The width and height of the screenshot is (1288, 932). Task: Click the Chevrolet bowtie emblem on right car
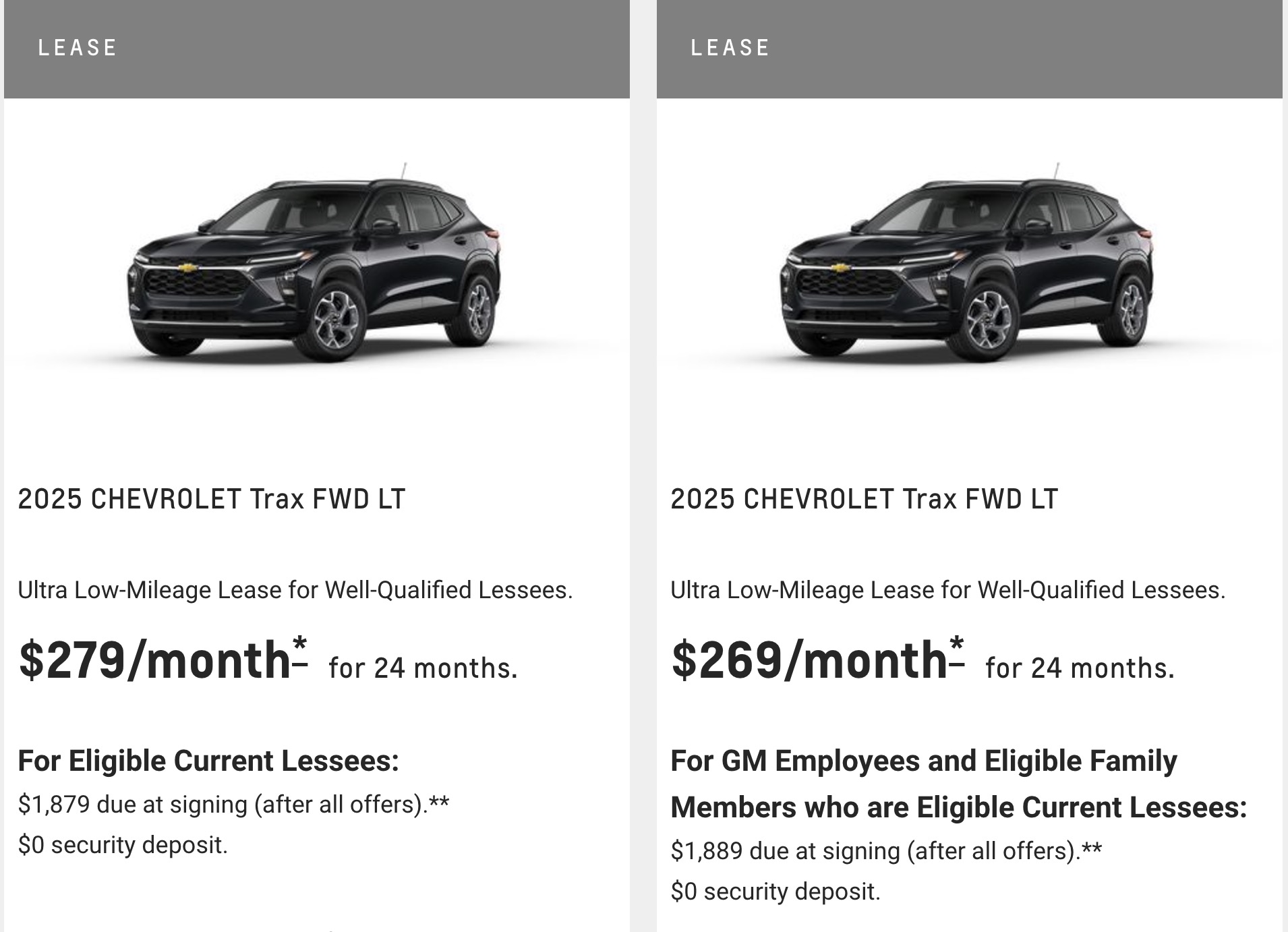click(x=841, y=268)
